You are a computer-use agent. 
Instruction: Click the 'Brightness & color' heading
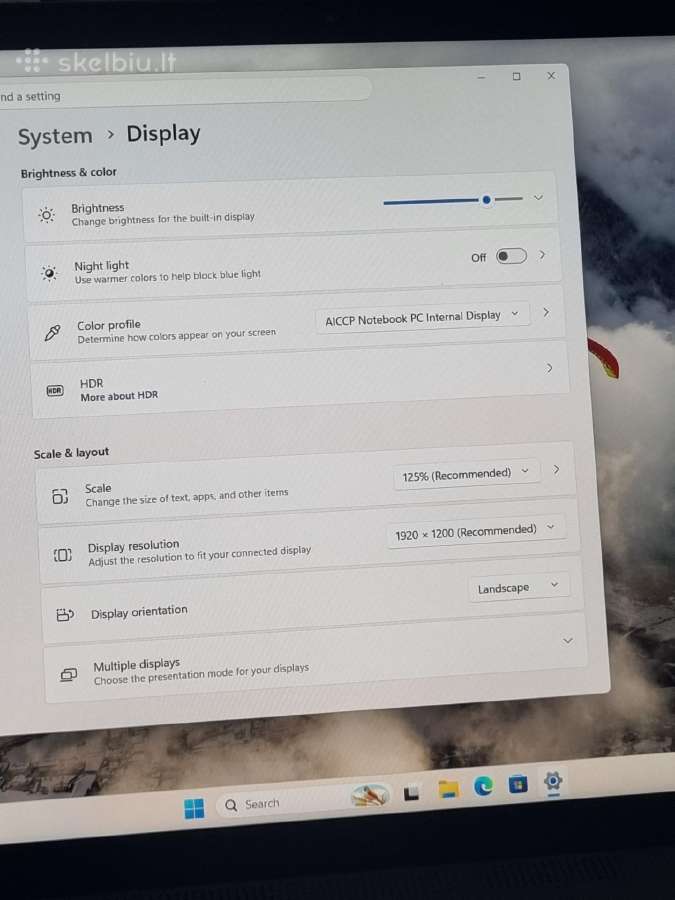tap(68, 172)
